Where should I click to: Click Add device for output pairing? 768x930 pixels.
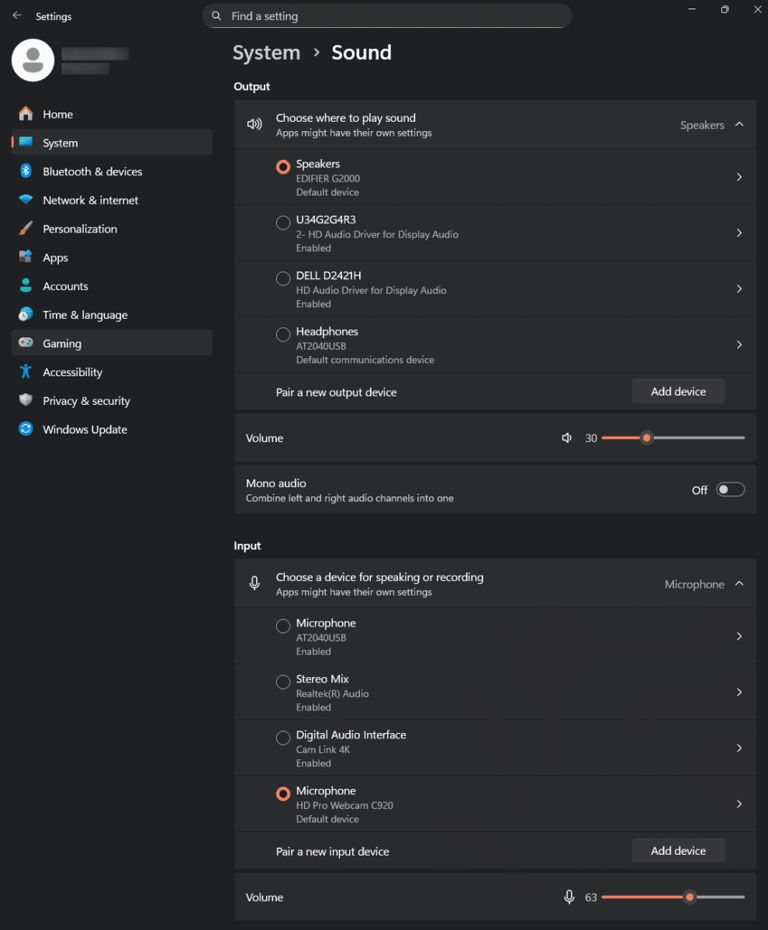coord(678,391)
